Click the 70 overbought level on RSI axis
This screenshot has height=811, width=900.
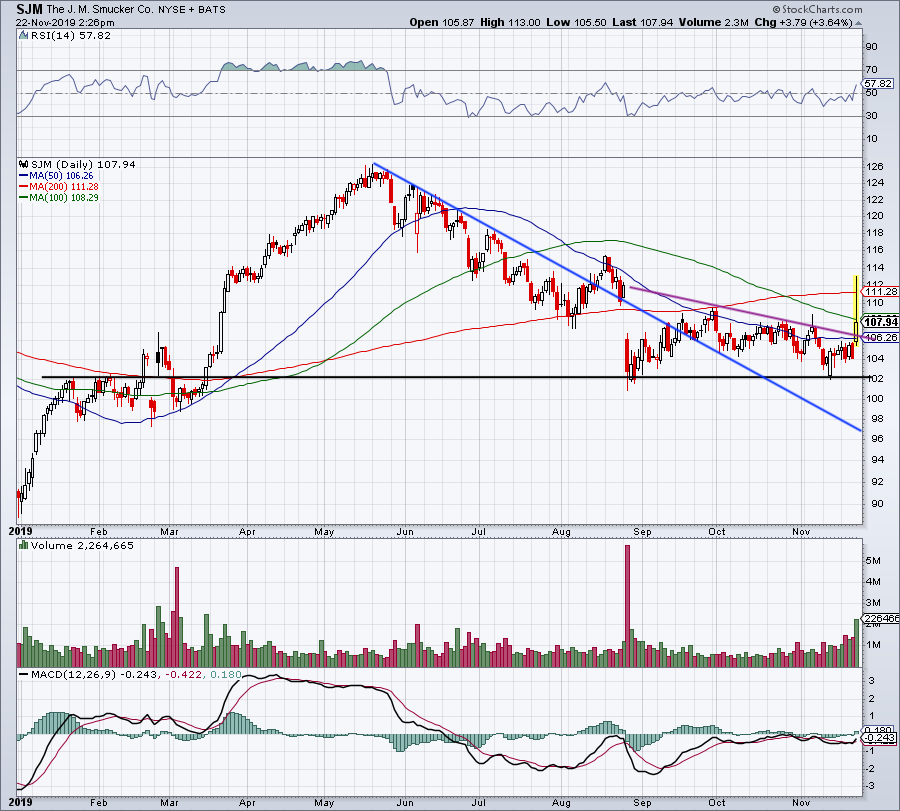pos(871,70)
